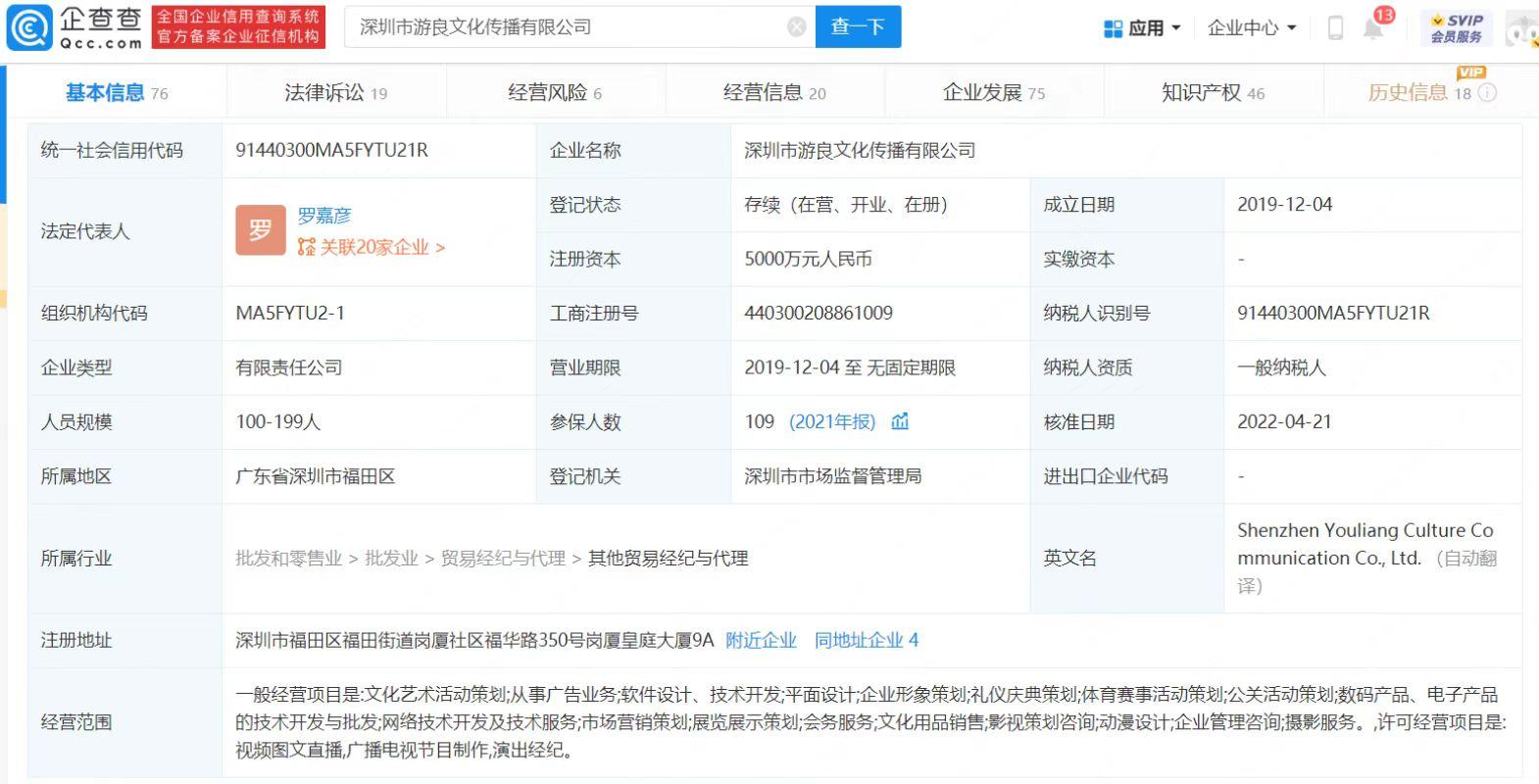
Task: Open the mobile phone app icon
Action: 1335,28
